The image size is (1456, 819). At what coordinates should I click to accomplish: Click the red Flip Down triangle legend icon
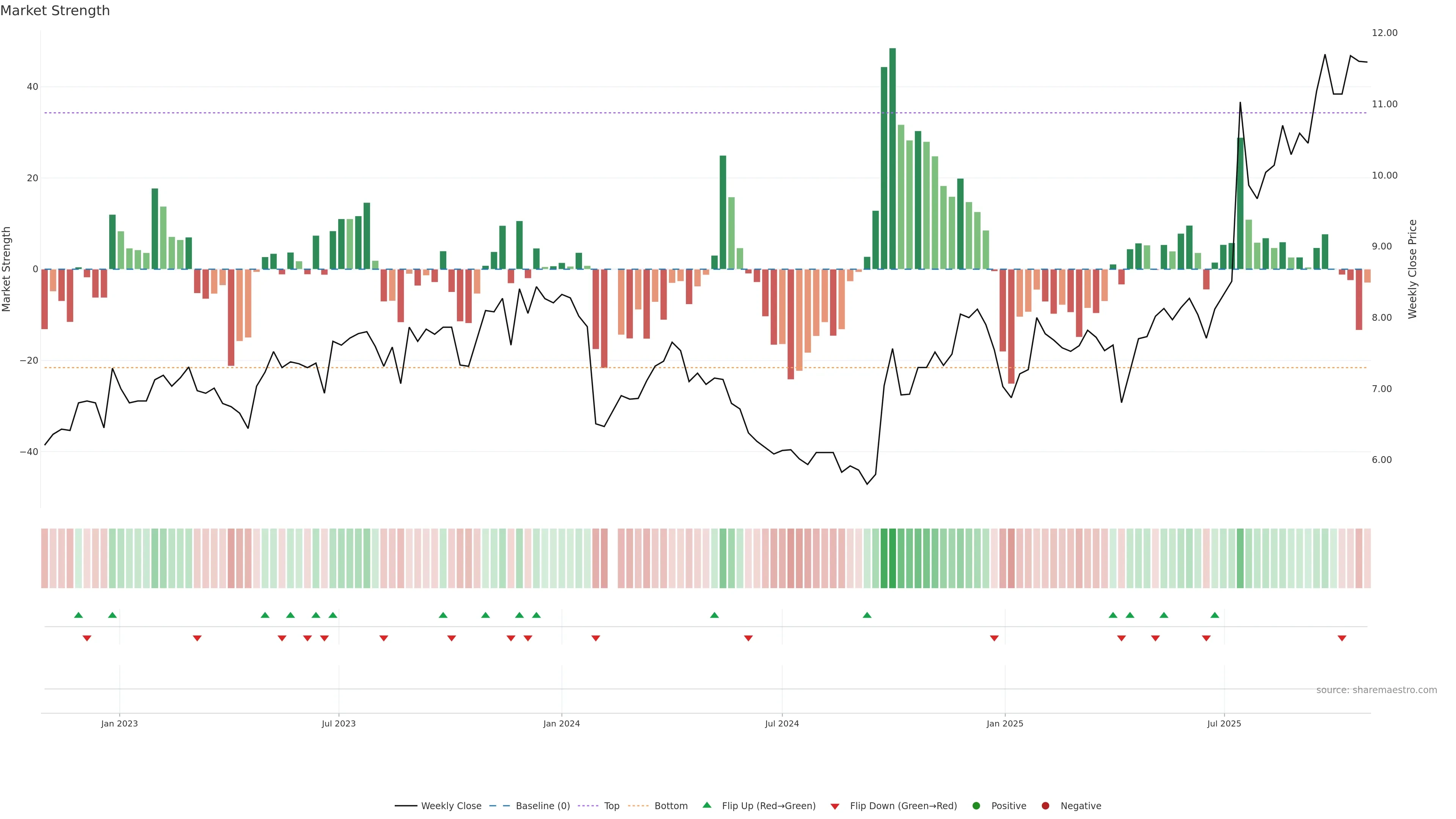[x=835, y=806]
